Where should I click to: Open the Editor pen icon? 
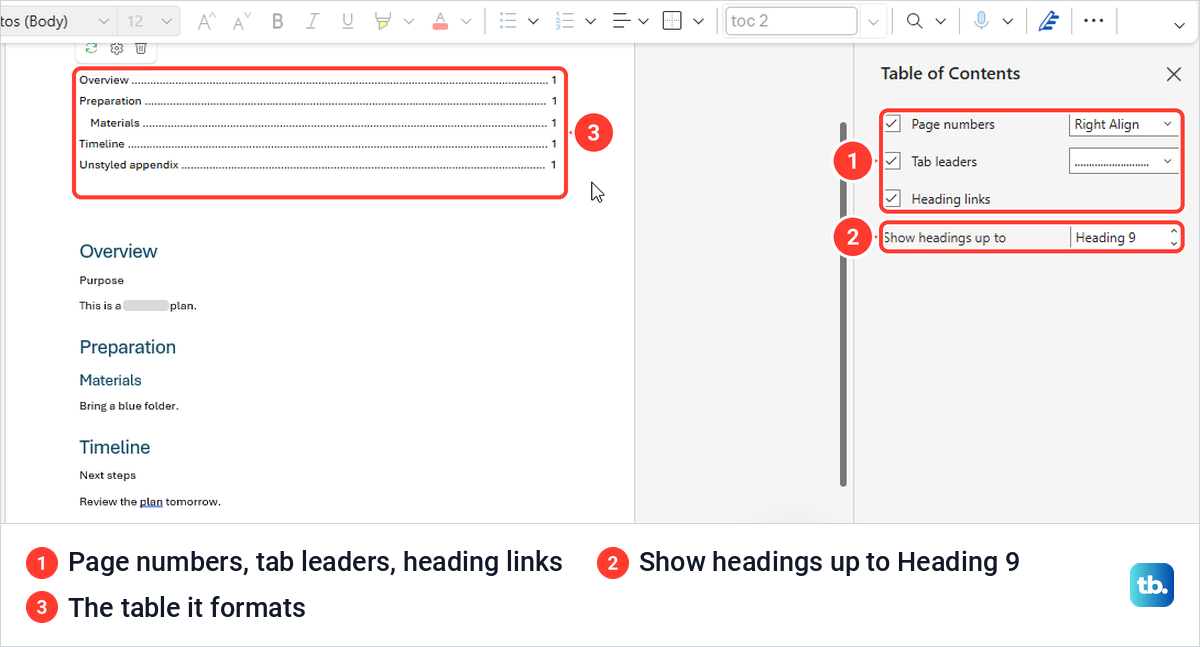click(x=1047, y=21)
